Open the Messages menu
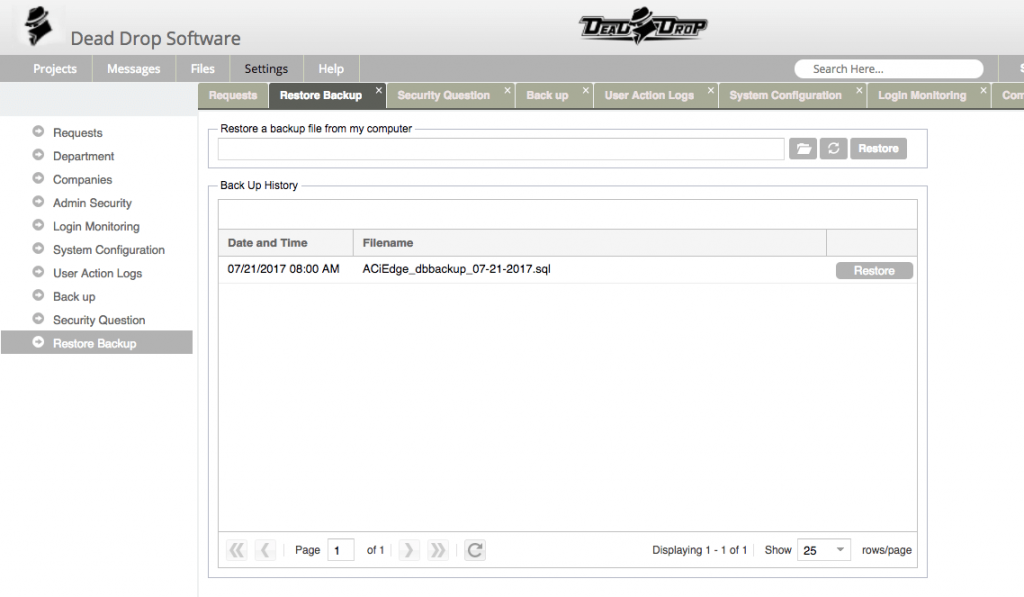This screenshot has width=1024, height=597. coord(133,68)
